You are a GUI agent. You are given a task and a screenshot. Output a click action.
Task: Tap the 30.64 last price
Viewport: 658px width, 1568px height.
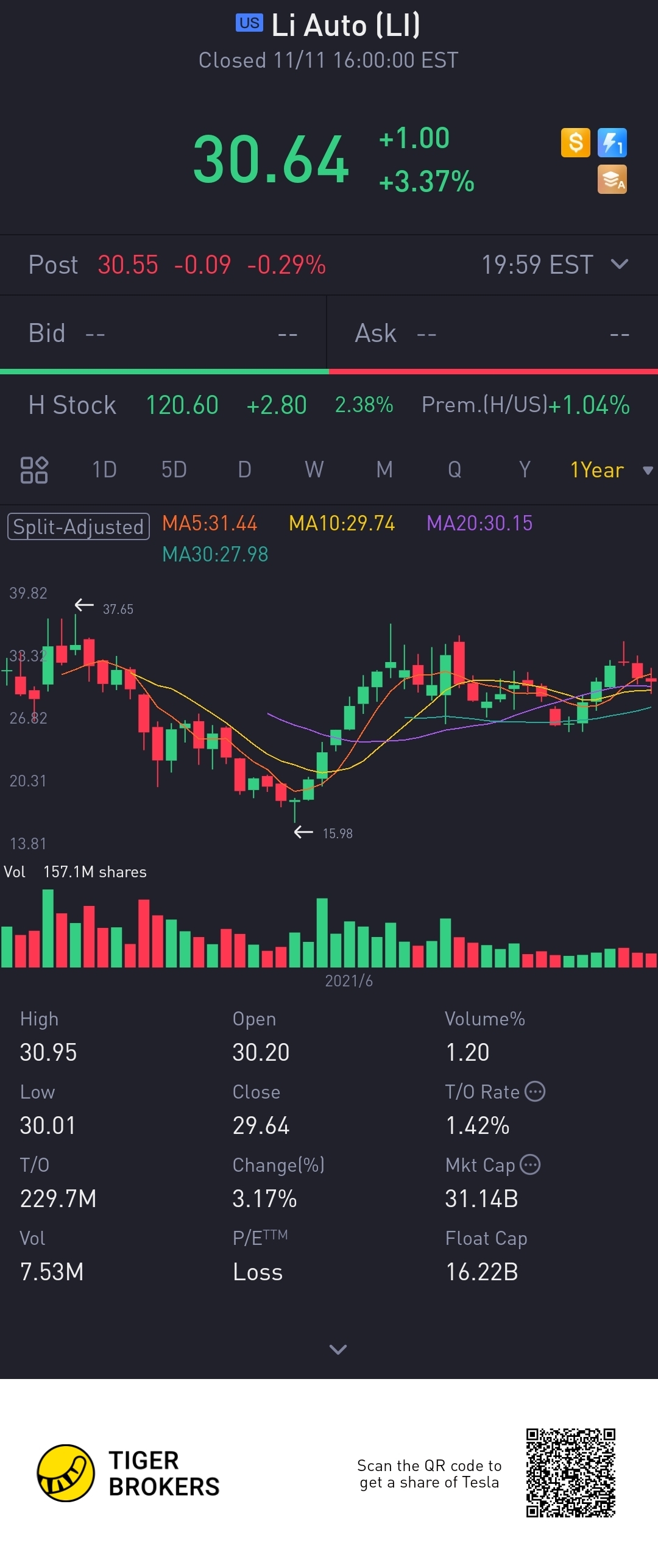[271, 160]
